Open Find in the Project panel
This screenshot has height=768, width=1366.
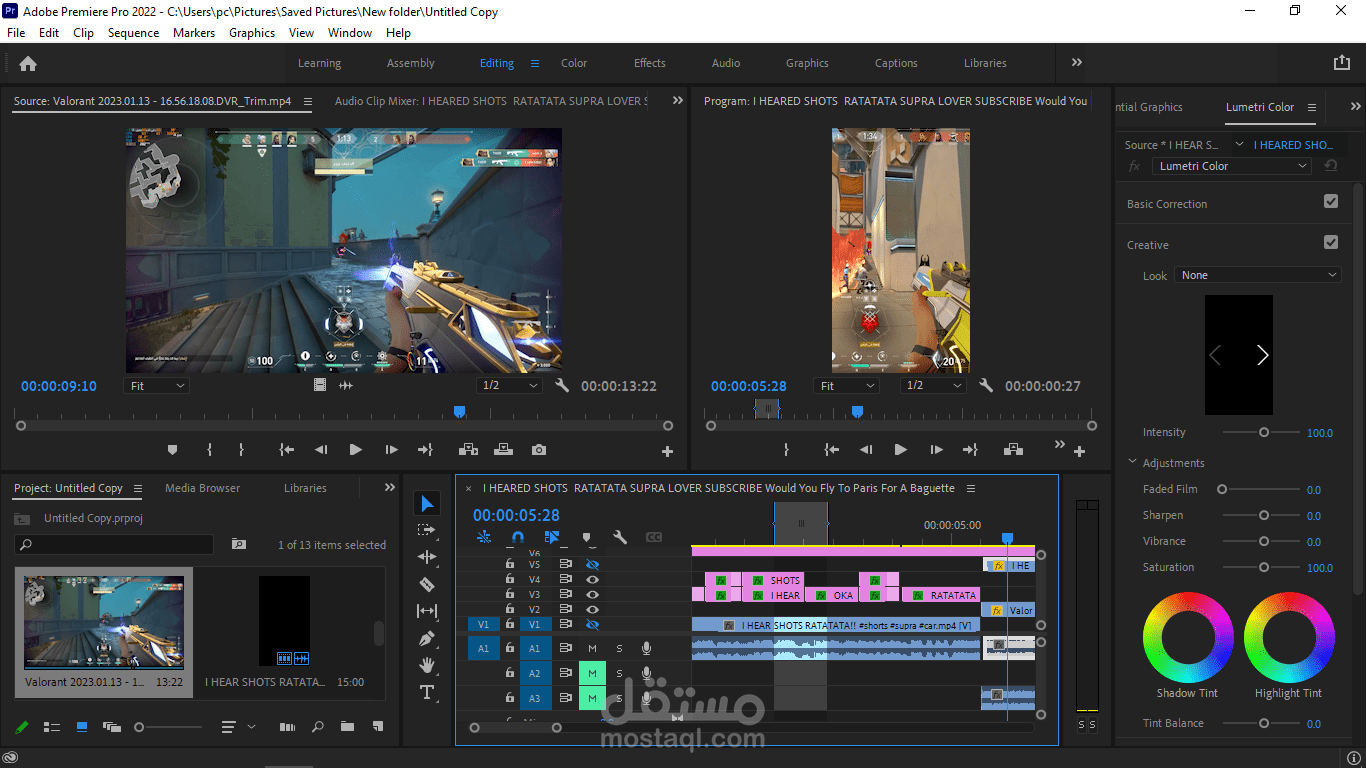click(317, 726)
